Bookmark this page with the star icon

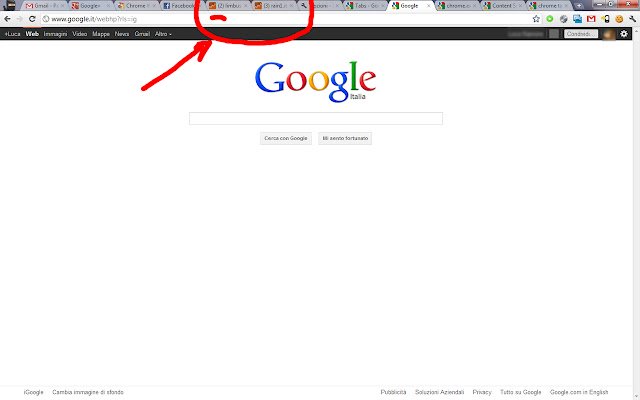click(536, 19)
